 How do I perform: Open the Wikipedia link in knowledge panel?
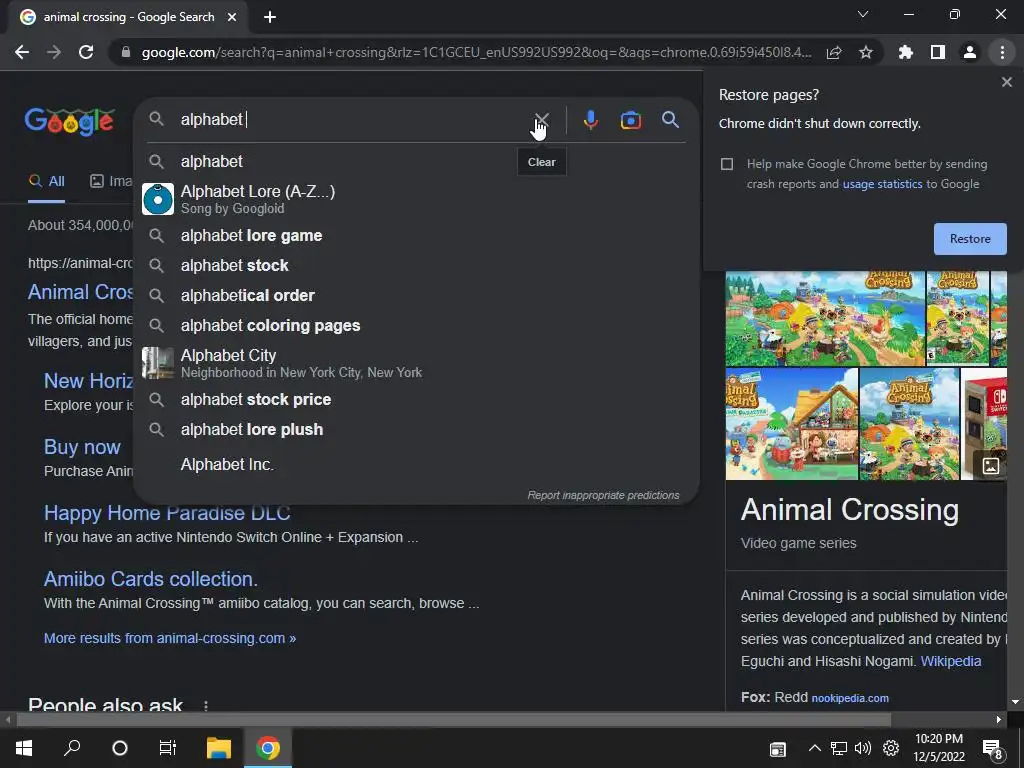point(950,662)
